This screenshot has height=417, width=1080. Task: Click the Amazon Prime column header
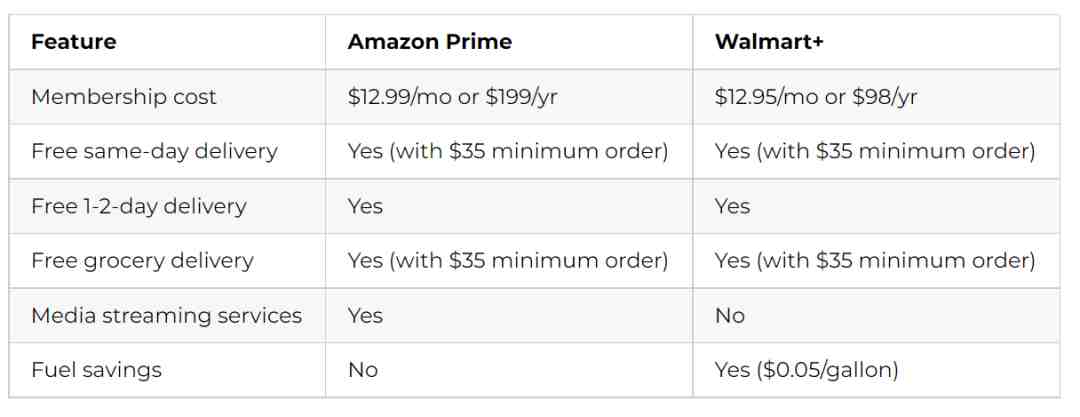[430, 41]
